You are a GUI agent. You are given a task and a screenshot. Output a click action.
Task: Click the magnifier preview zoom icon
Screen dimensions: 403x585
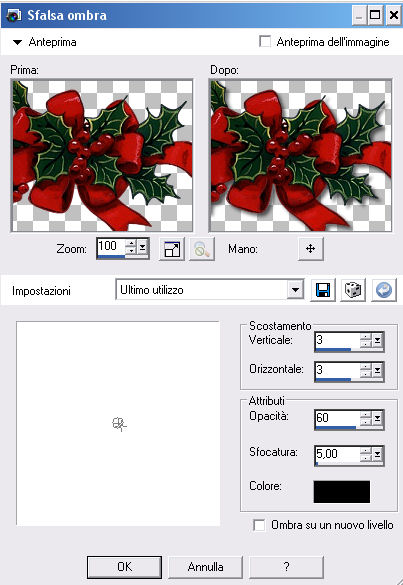point(202,249)
